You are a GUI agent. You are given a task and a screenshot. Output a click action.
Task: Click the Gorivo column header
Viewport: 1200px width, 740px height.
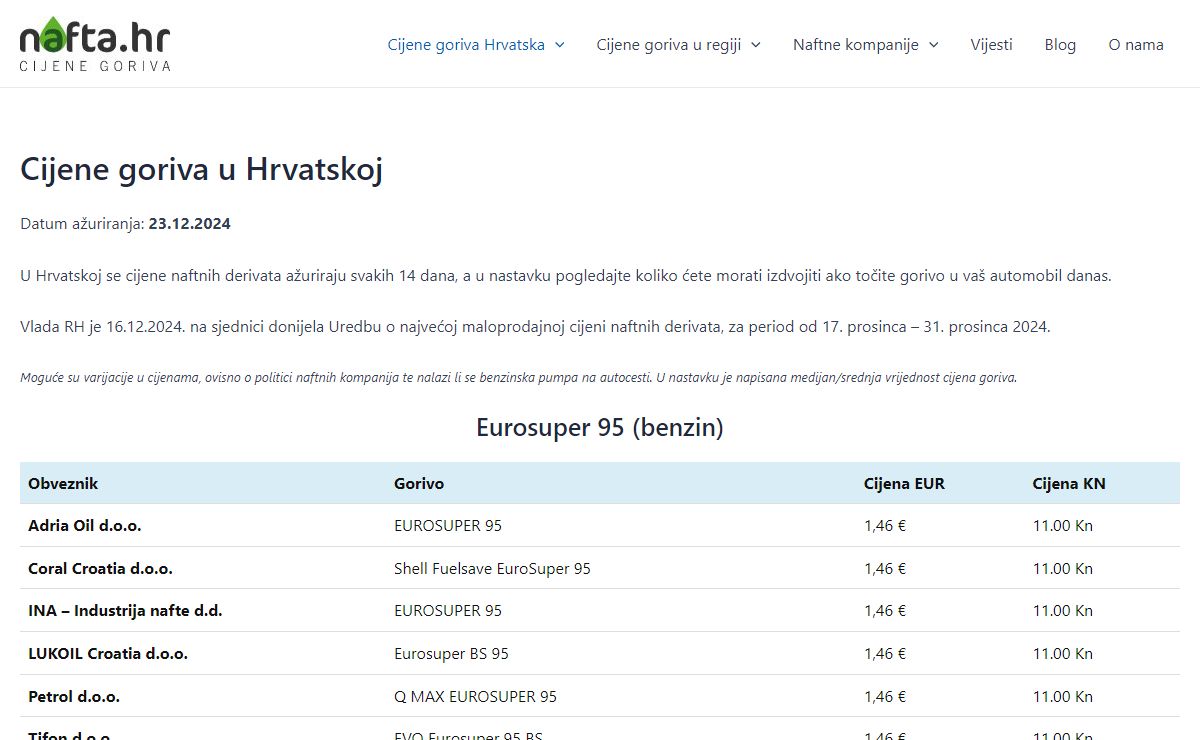[419, 484]
